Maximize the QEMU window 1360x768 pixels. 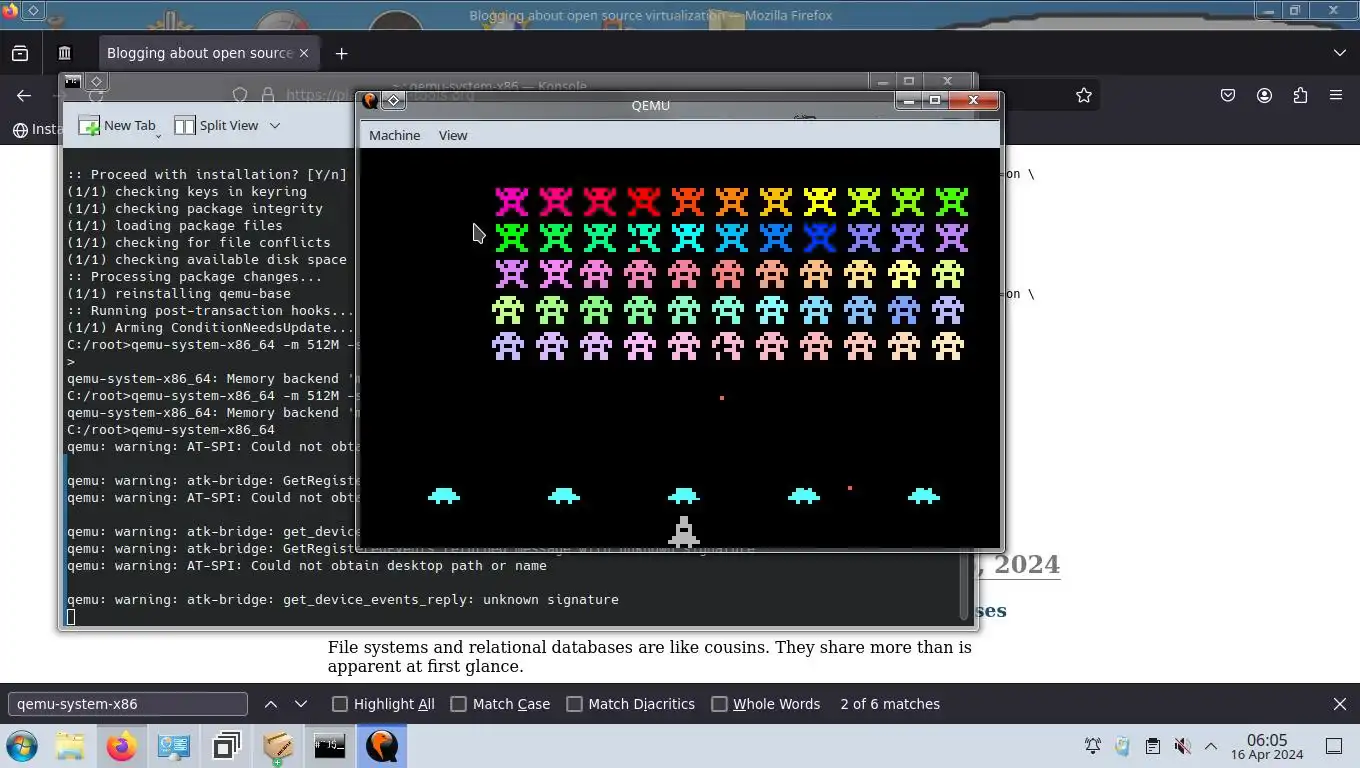point(935,100)
